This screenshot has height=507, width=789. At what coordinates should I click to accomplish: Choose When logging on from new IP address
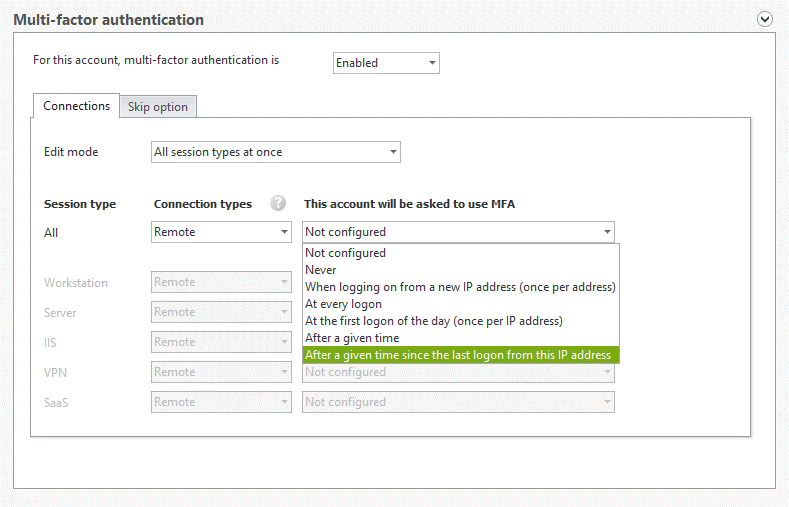[x=461, y=287]
